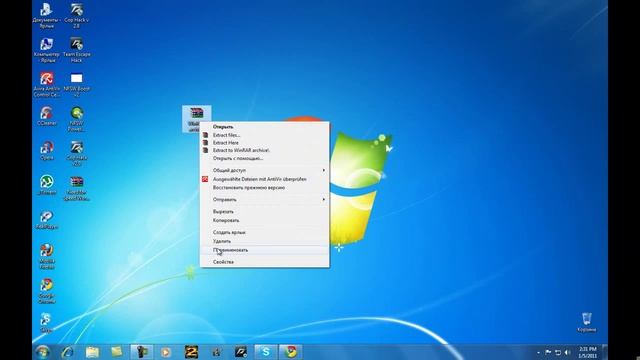Click the yellow "Z" taskbar icon
Viewport: 640px width, 360px height.
(x=191, y=352)
